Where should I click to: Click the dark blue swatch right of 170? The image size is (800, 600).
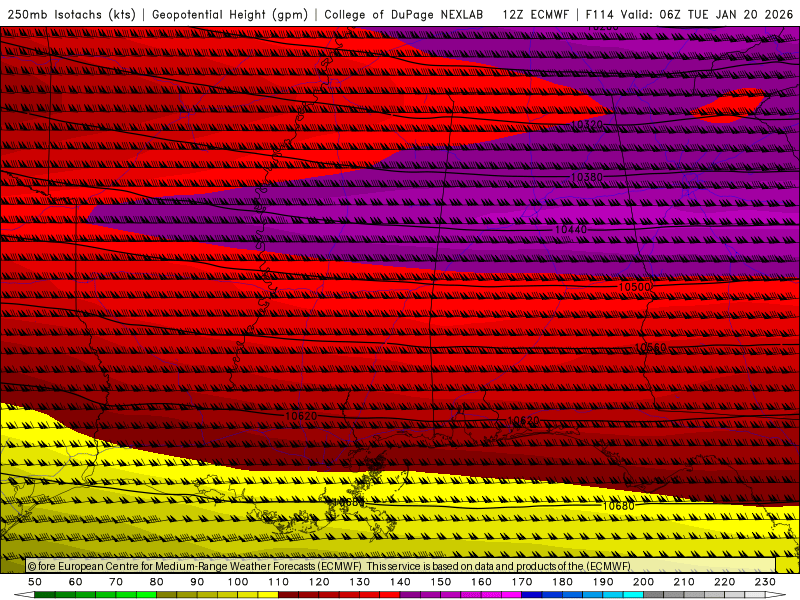(x=532, y=595)
